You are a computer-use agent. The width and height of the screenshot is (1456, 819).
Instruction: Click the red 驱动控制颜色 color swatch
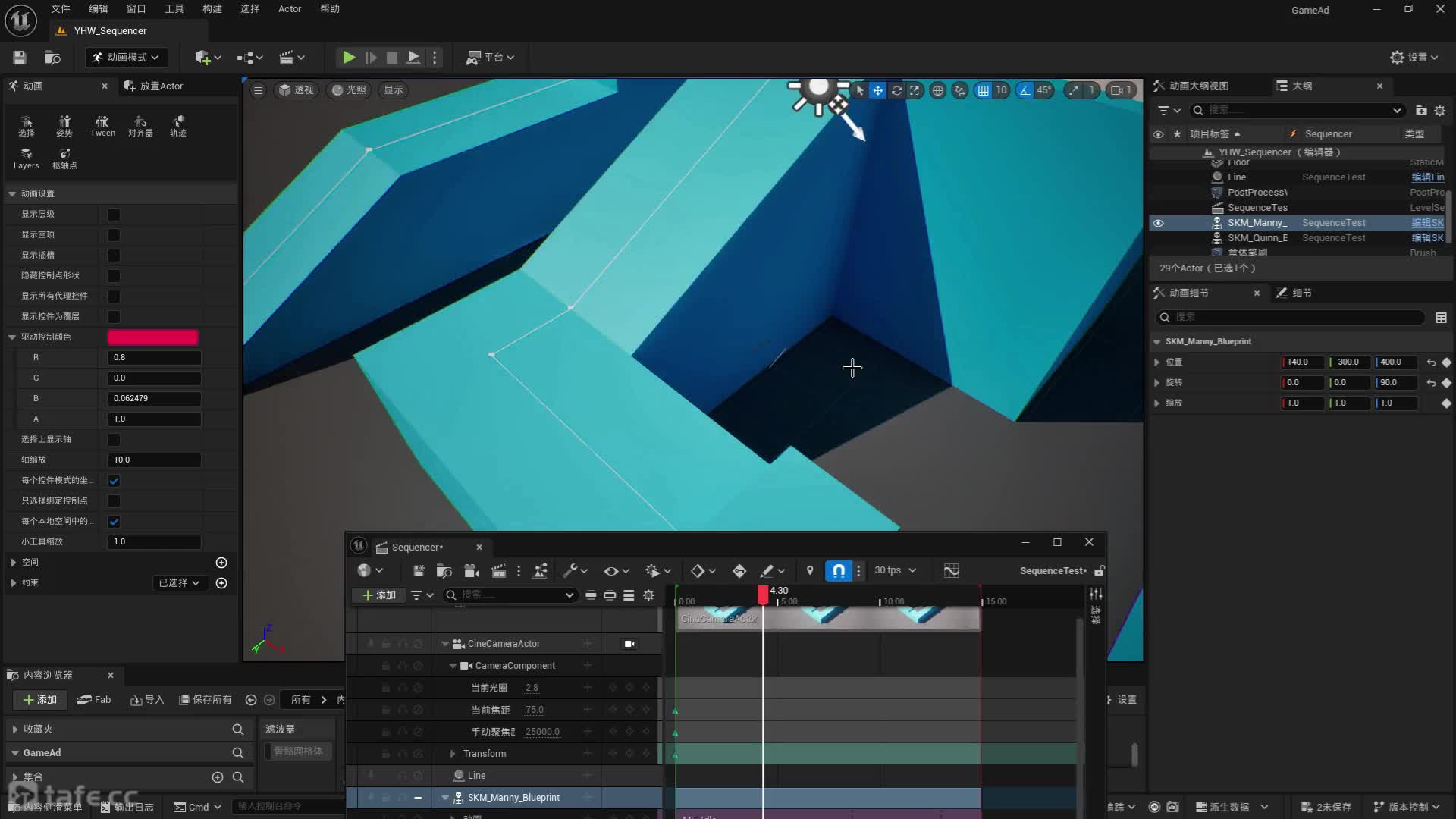[152, 337]
